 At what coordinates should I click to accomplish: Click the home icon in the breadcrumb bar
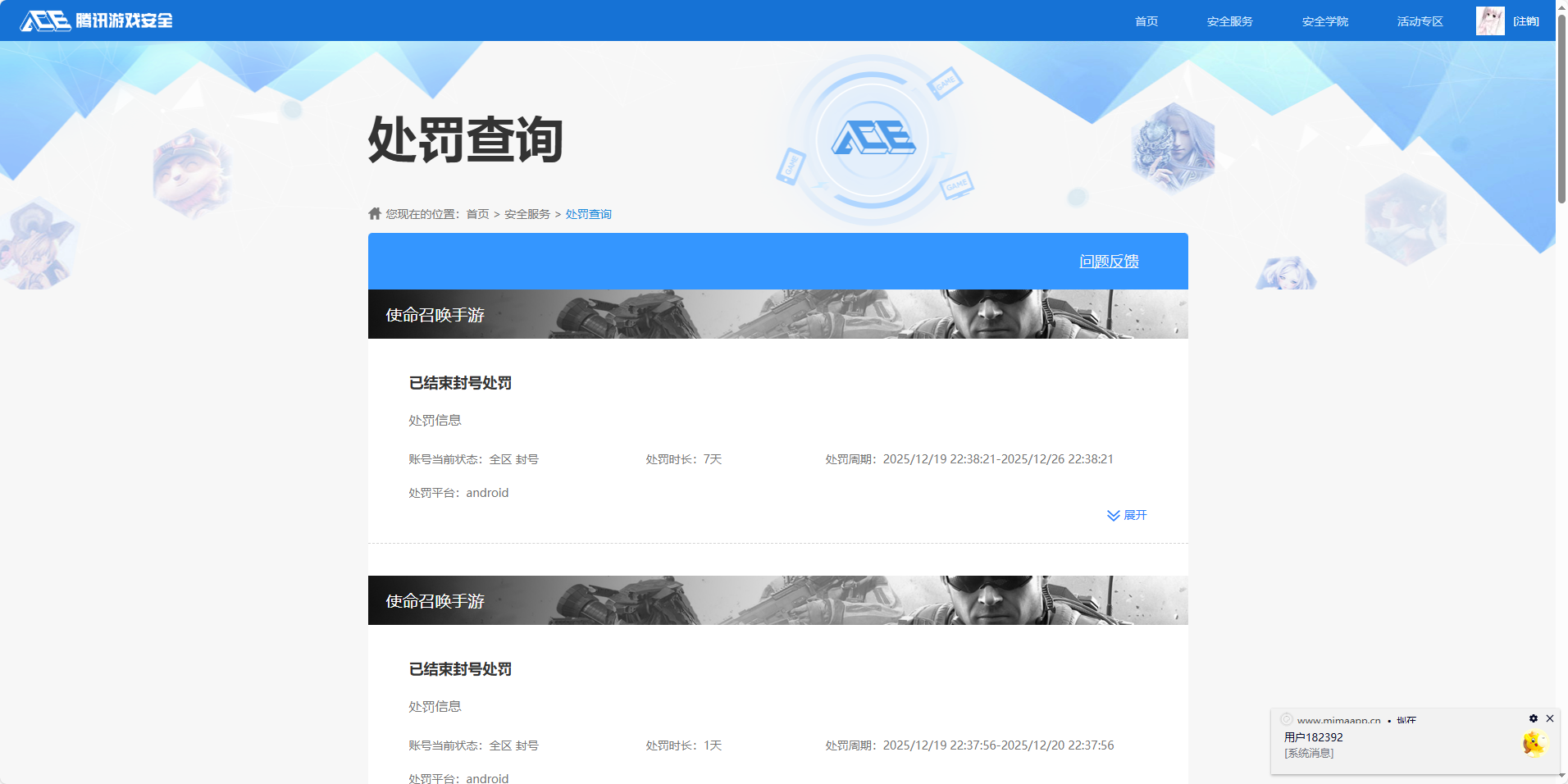point(373,213)
